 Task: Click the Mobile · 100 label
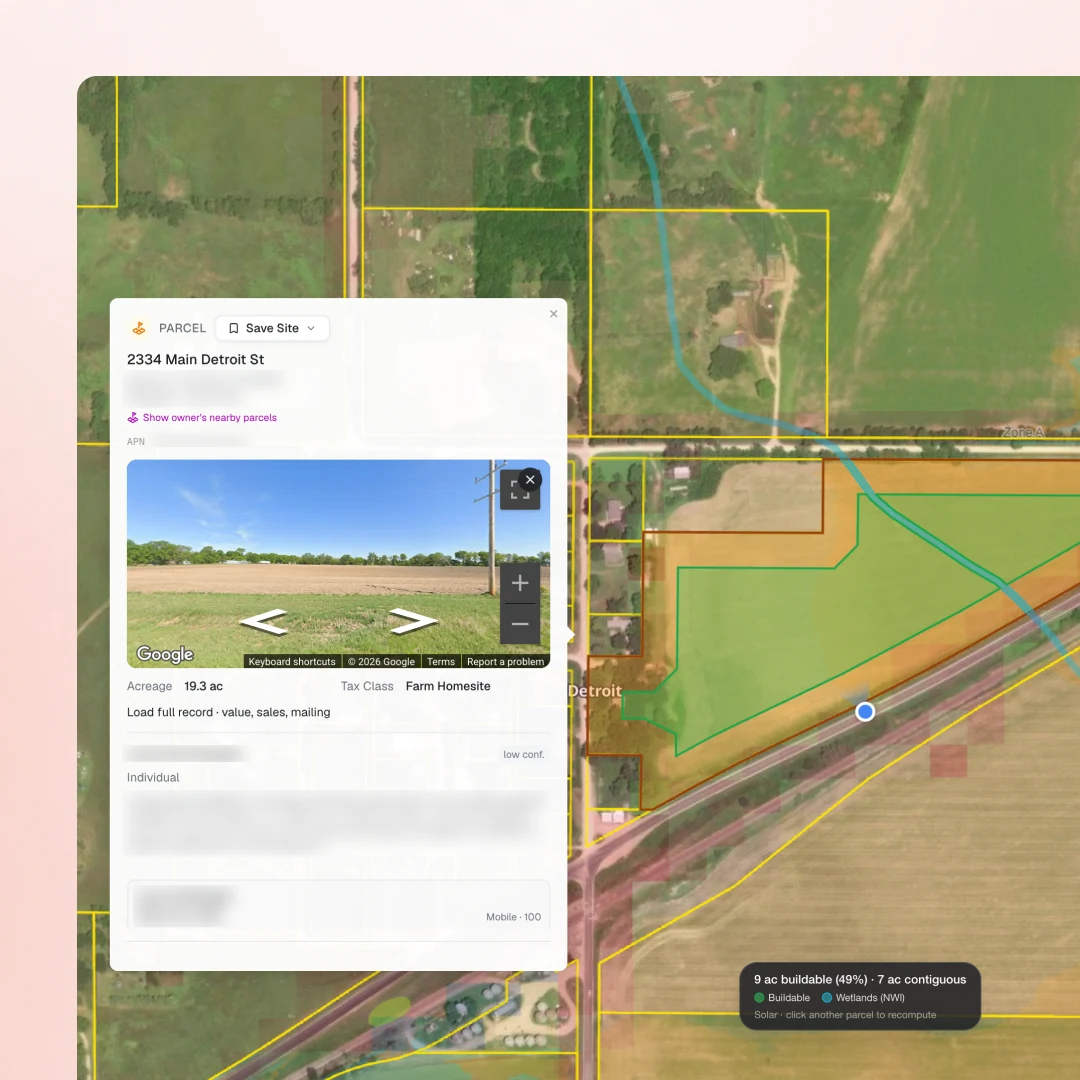tap(513, 917)
